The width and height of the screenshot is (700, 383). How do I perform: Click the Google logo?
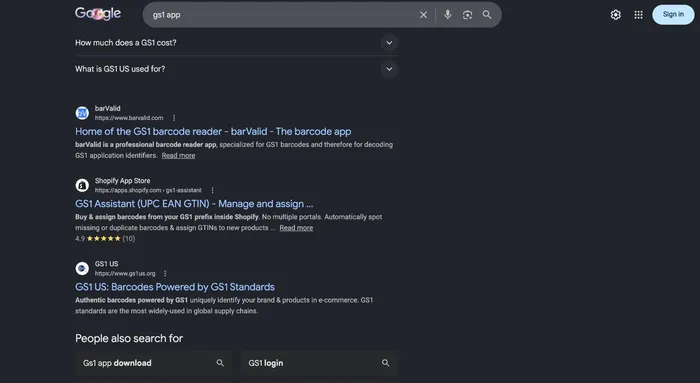click(98, 13)
